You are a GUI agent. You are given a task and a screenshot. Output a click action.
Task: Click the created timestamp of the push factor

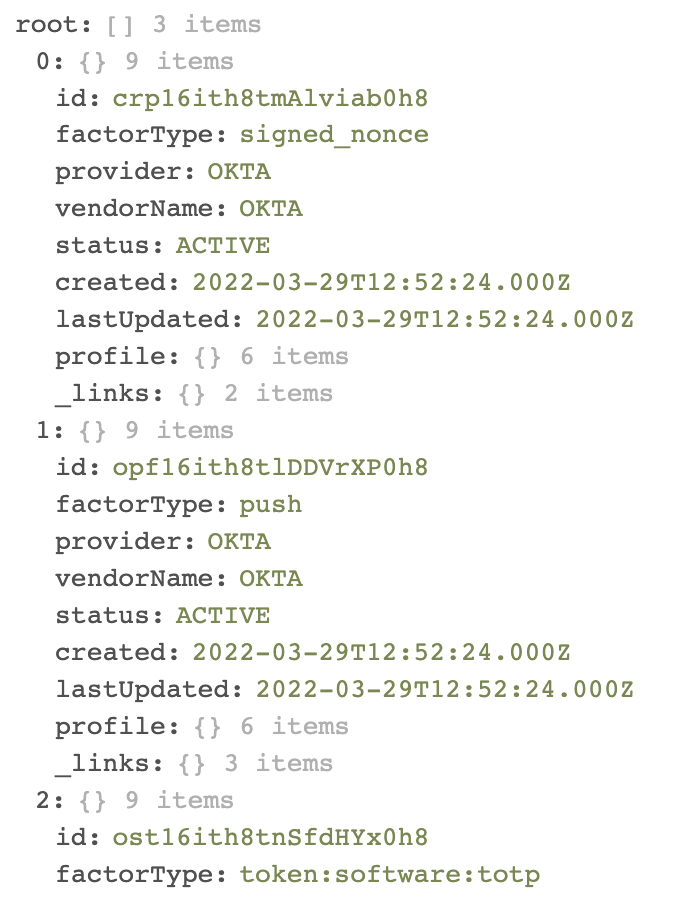tap(381, 652)
